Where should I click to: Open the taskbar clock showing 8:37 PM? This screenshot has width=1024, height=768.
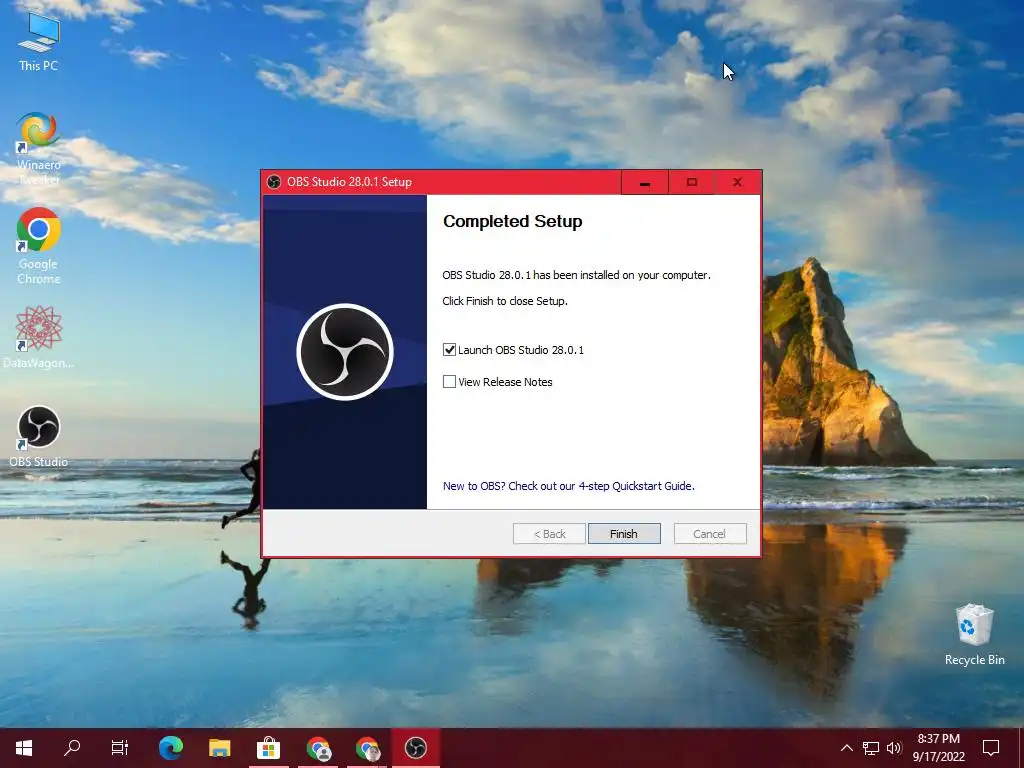click(938, 748)
